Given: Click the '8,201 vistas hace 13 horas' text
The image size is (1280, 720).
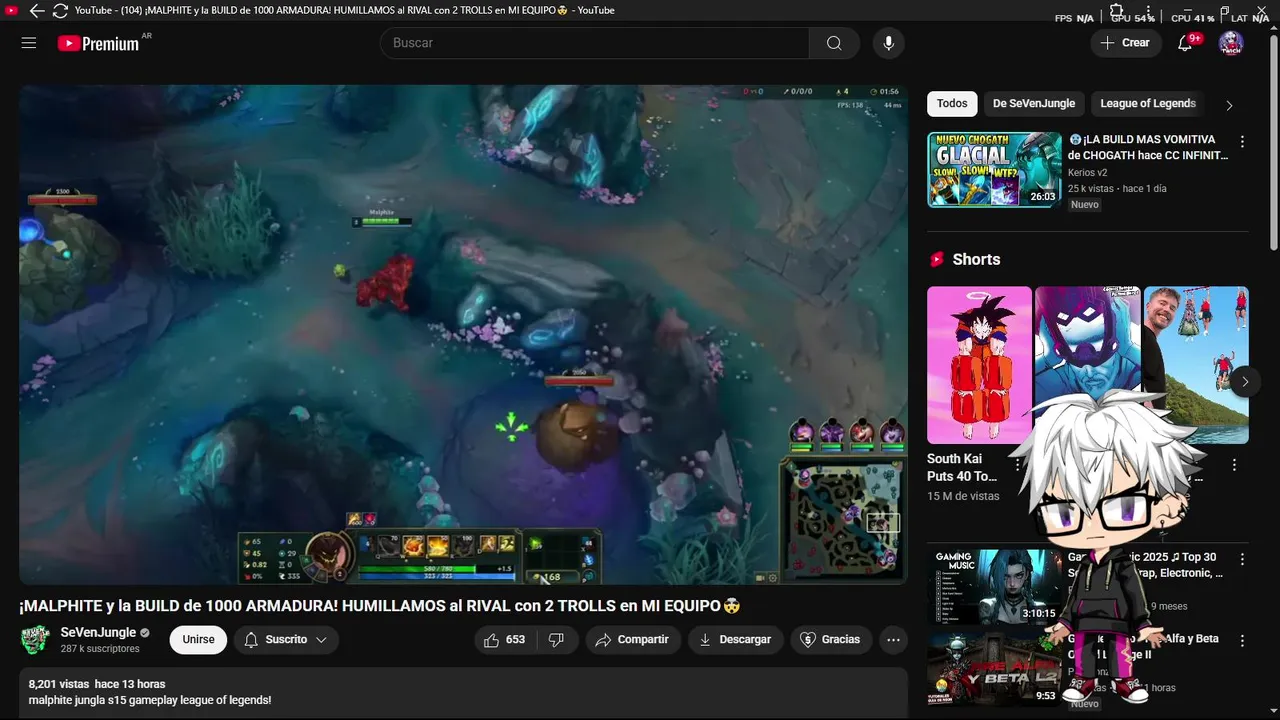Looking at the screenshot, I should coord(97,684).
